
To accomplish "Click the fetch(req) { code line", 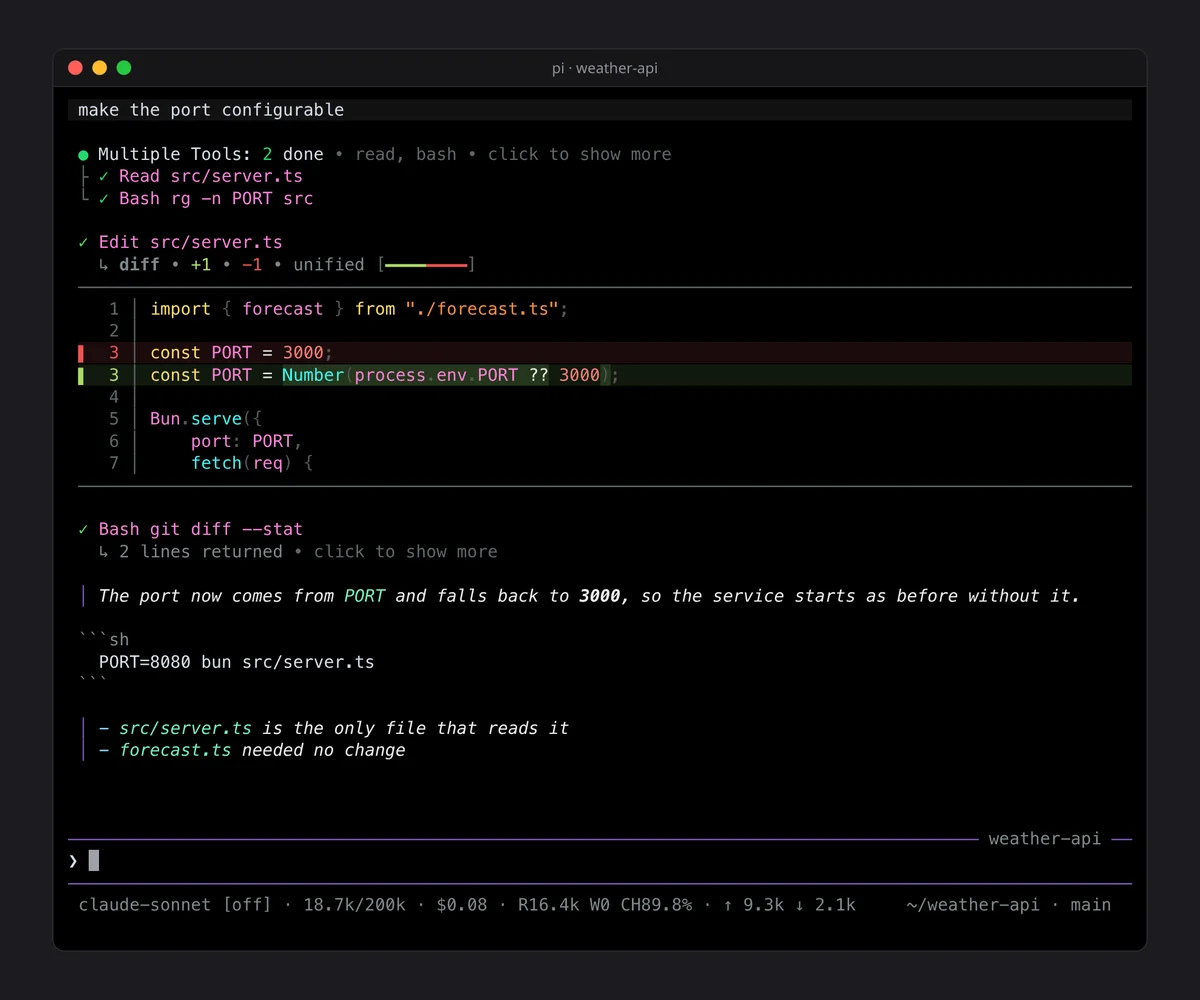I will (x=252, y=463).
